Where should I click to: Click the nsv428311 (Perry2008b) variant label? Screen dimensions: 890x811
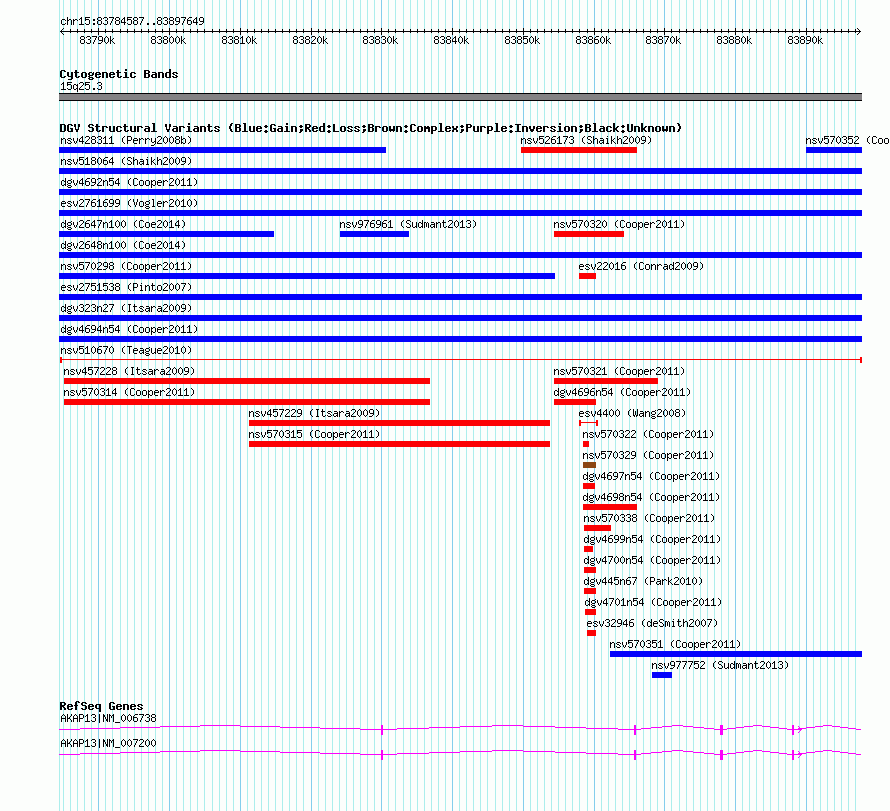coord(126,140)
